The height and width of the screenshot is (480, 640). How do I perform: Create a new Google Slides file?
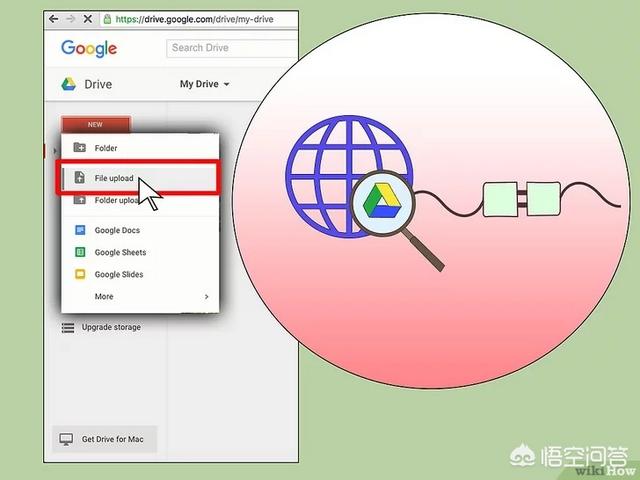(x=140, y=274)
